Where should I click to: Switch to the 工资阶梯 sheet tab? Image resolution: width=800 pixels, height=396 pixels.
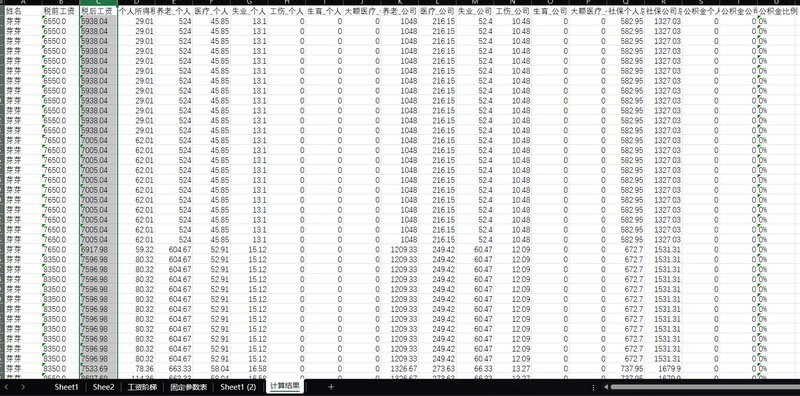pyautogui.click(x=141, y=387)
